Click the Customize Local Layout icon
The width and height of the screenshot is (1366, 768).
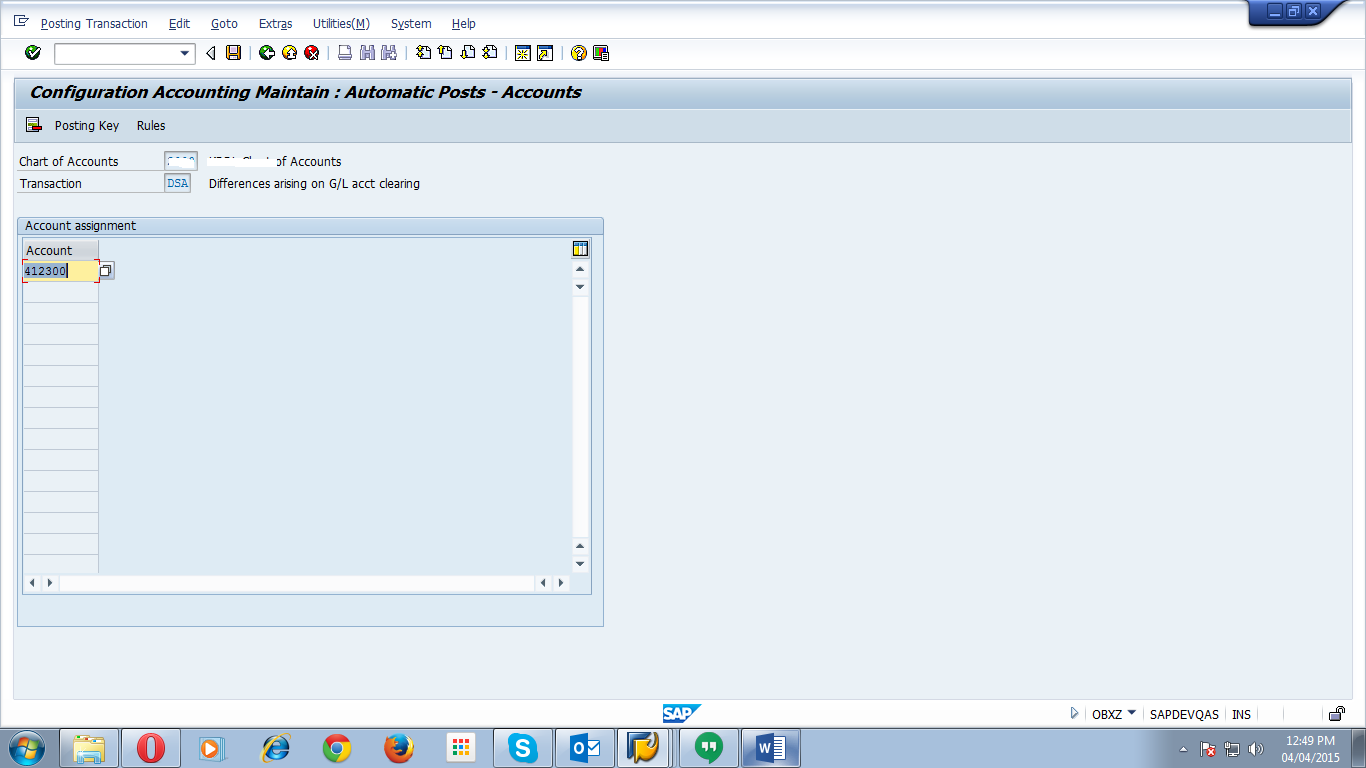(x=601, y=52)
